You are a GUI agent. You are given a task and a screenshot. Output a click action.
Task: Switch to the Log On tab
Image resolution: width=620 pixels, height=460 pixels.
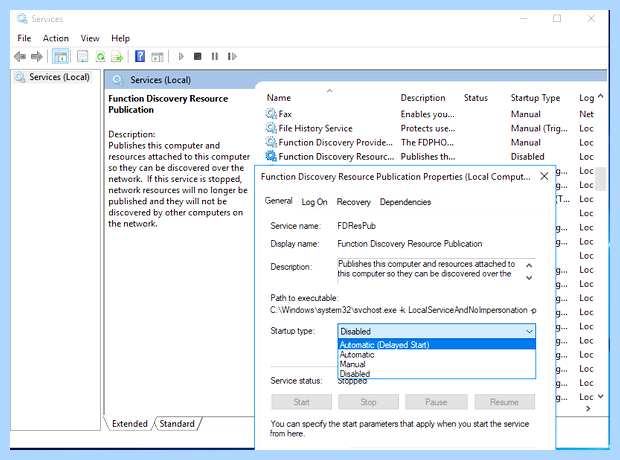[x=314, y=202]
